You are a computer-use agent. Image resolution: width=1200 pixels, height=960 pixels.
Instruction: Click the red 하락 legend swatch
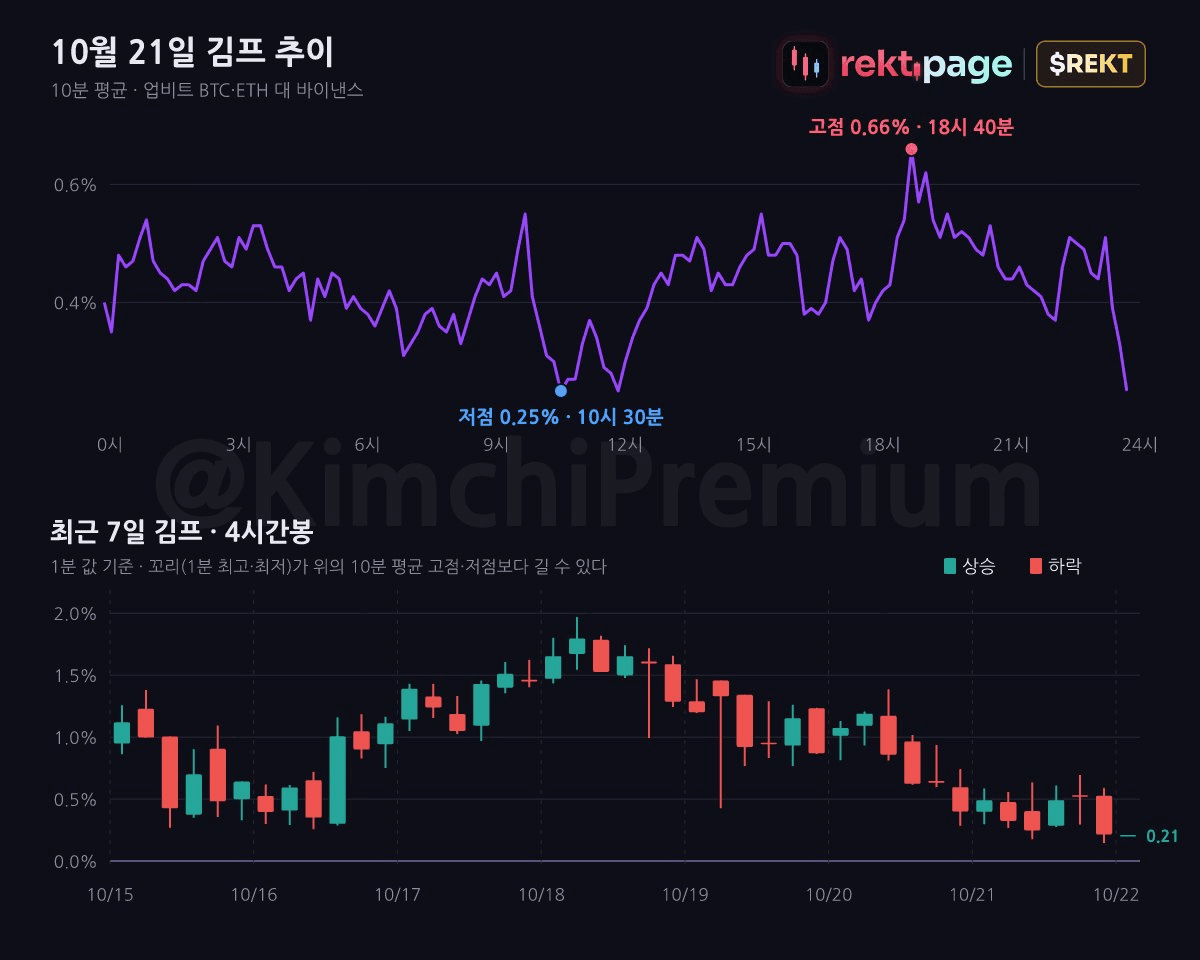click(x=1036, y=566)
